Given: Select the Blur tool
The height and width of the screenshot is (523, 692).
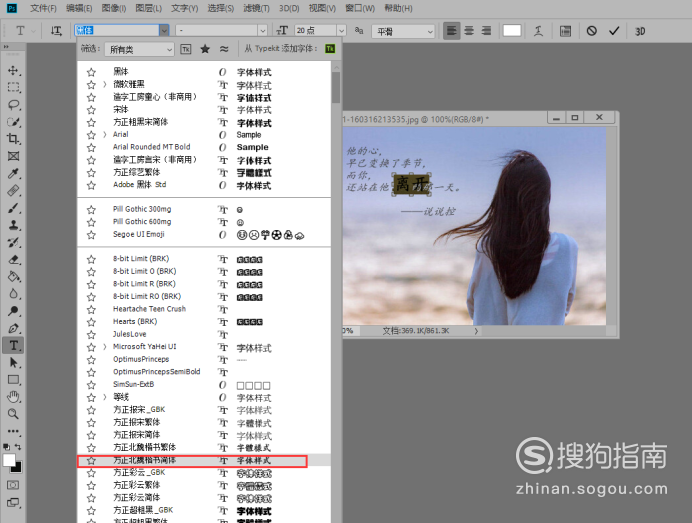Looking at the screenshot, I should (x=13, y=294).
